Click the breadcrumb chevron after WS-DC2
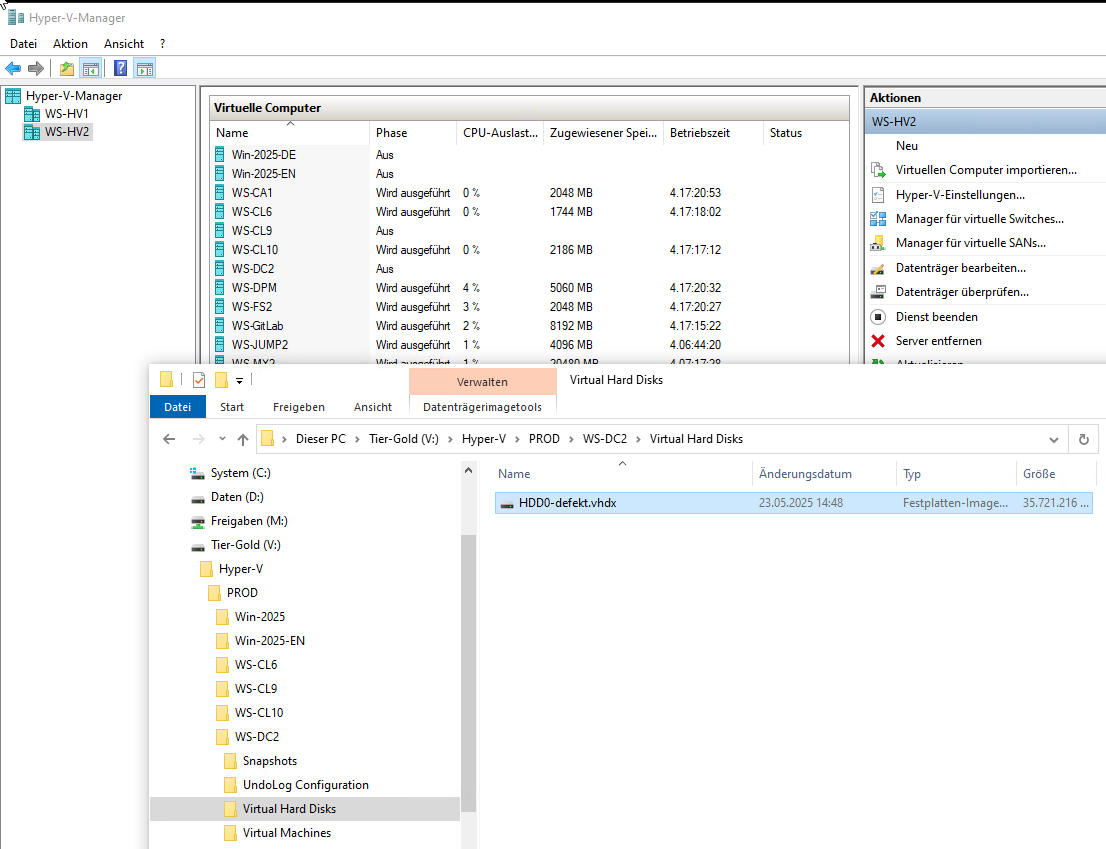This screenshot has width=1106, height=849. coord(638,439)
